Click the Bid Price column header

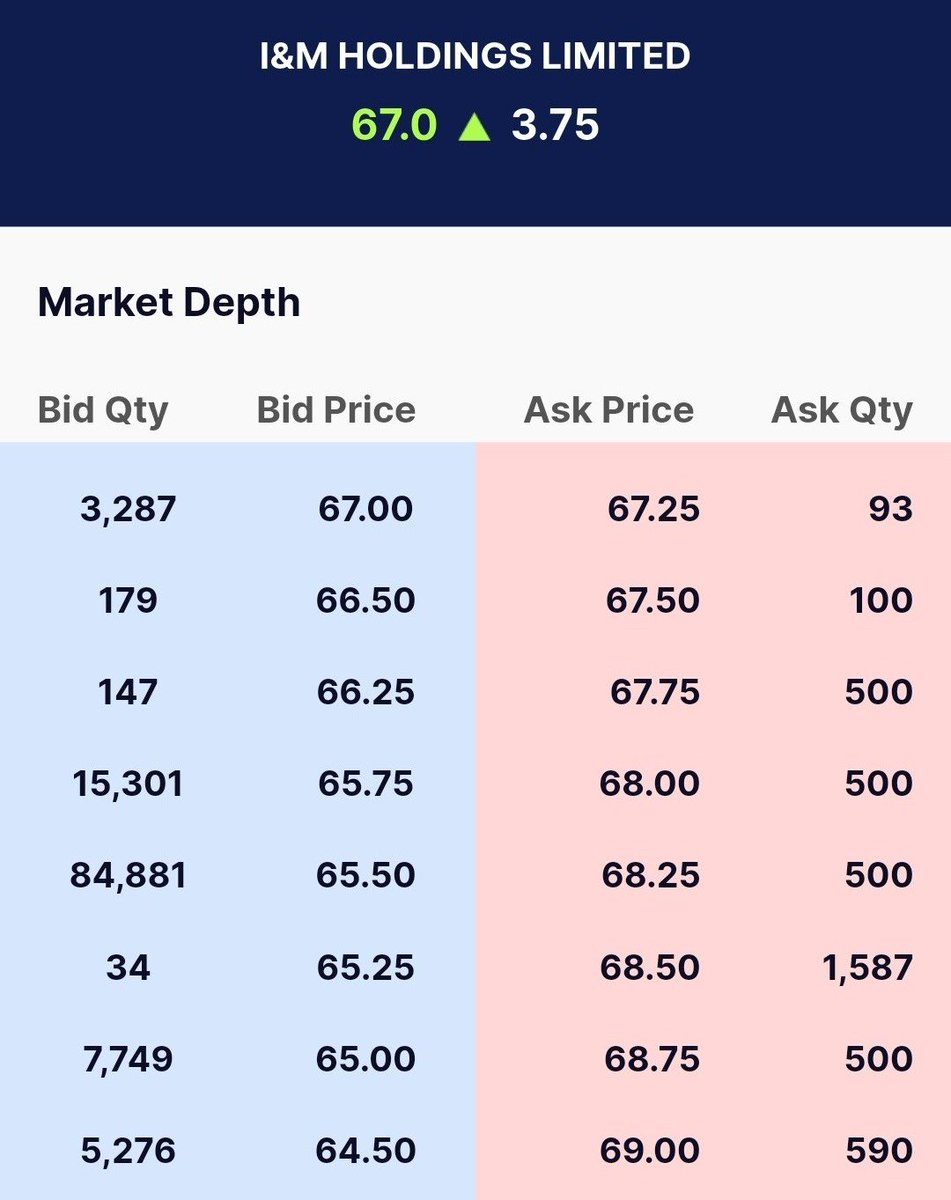(x=336, y=410)
